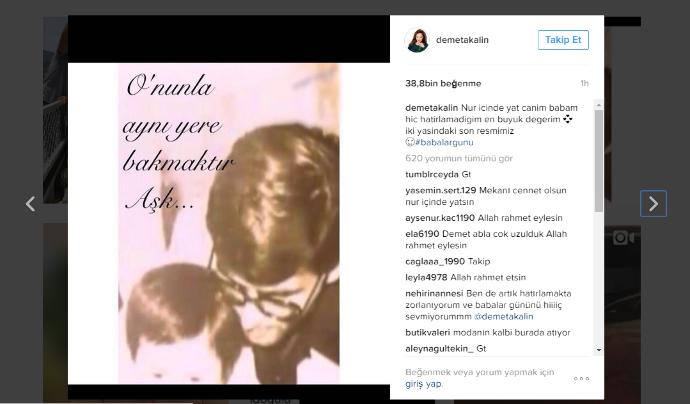Open the 'giriş yap' login link
The width and height of the screenshot is (690, 404).
pyautogui.click(x=423, y=384)
